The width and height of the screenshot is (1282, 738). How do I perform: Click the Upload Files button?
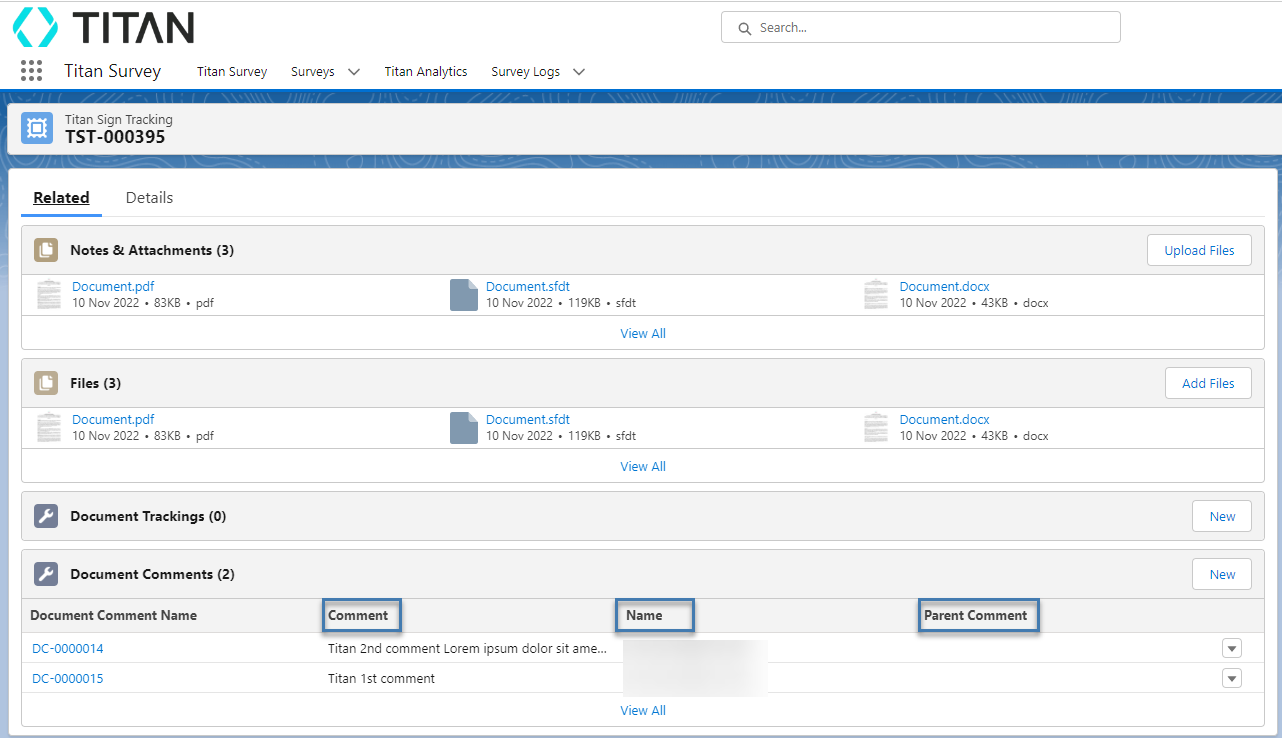(1199, 250)
